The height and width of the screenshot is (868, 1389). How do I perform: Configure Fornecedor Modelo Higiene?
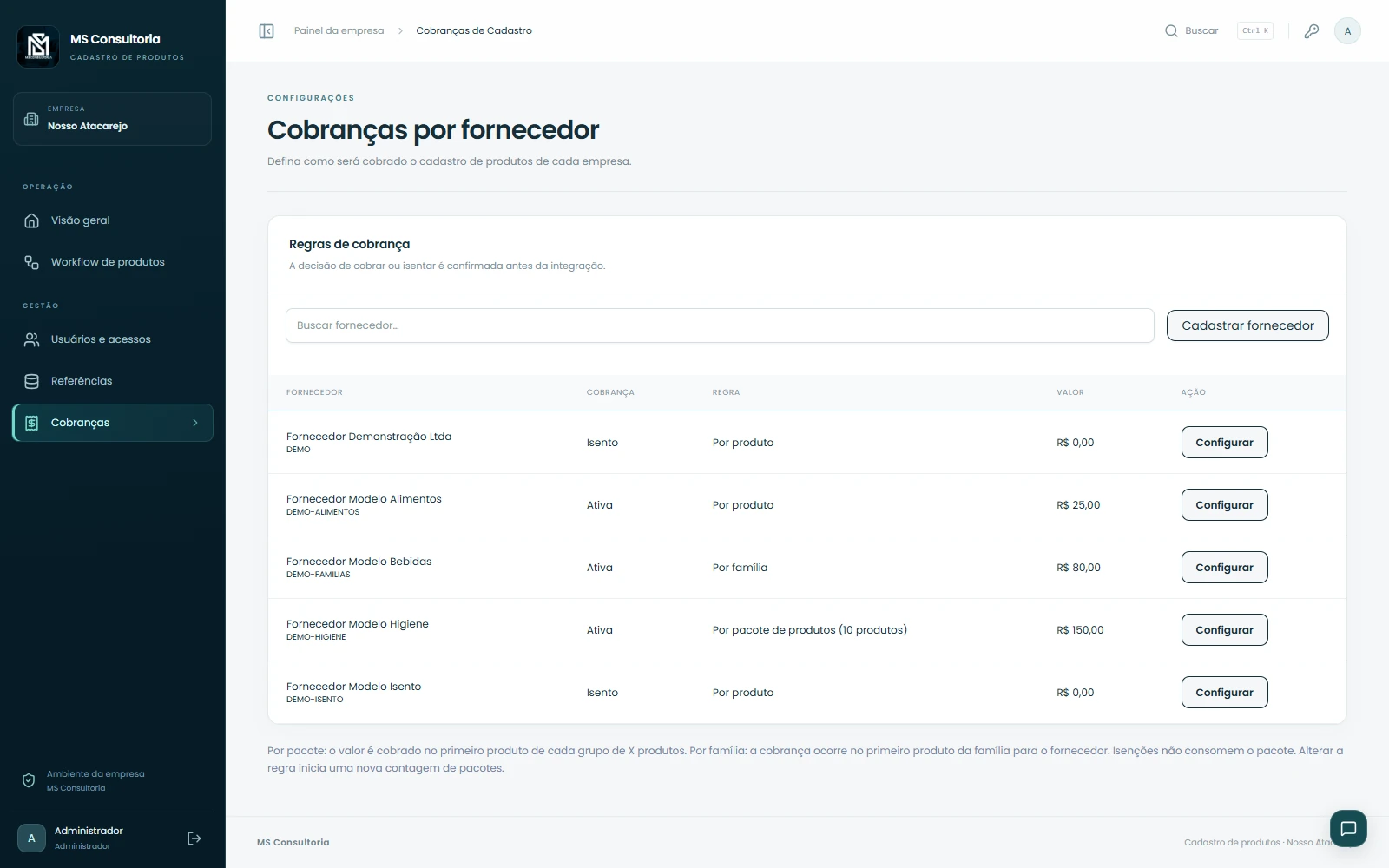tap(1224, 630)
